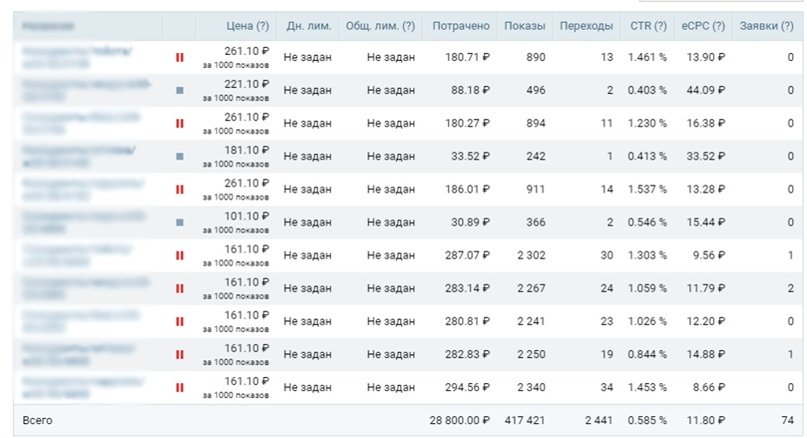This screenshot has width=807, height=438.
Task: Click the Переходы column header
Action: click(587, 25)
